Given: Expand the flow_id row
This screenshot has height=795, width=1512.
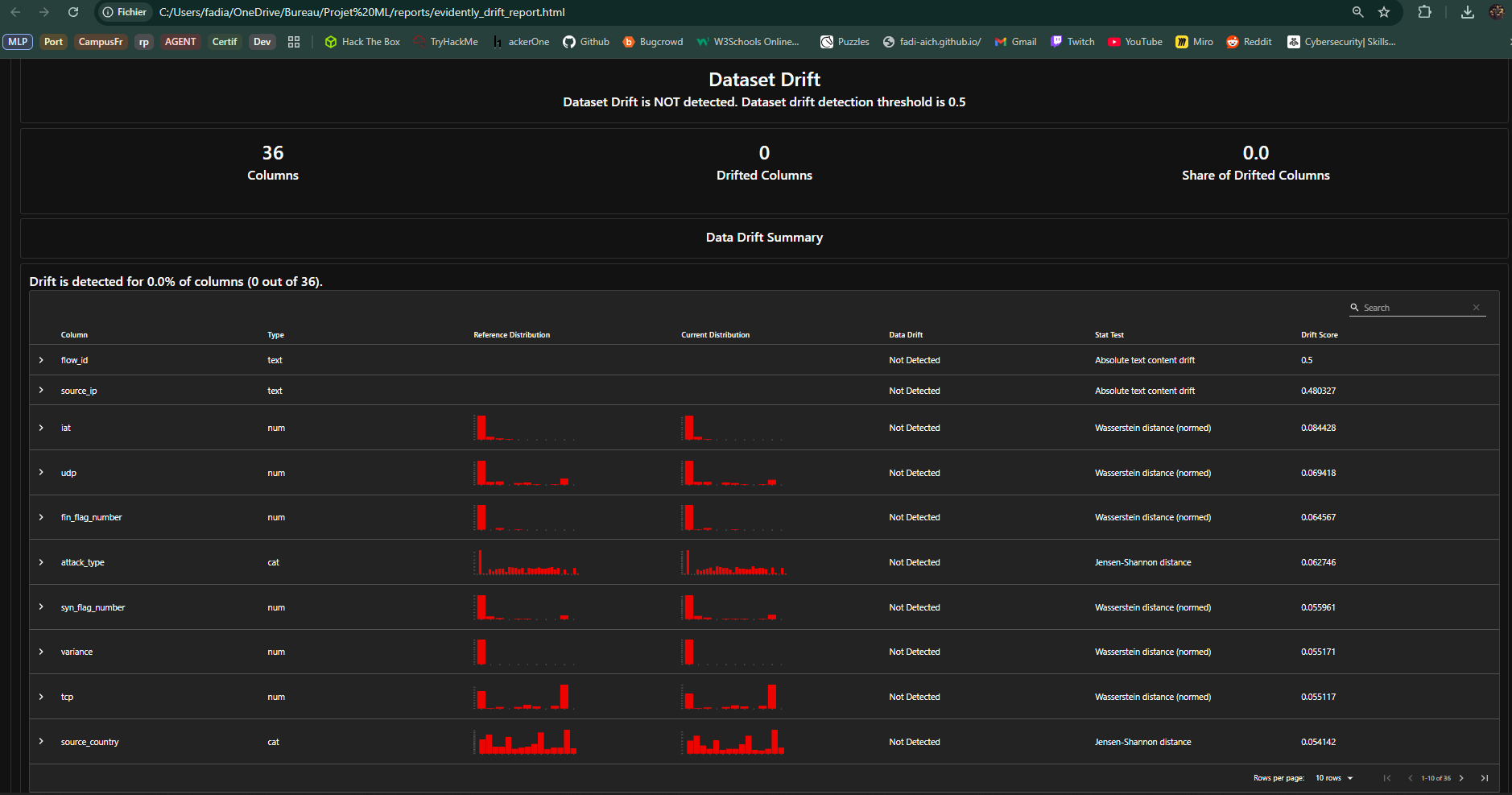Looking at the screenshot, I should coord(41,360).
